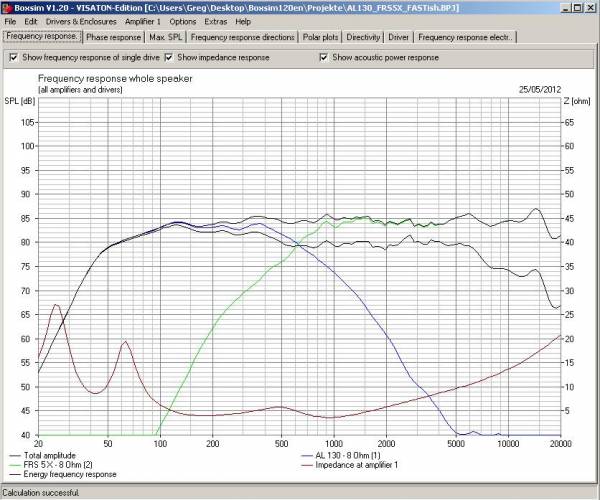Image resolution: width=600 pixels, height=500 pixels.
Task: Toggle Show frequency response of single drive
Action: (x=84, y=57)
